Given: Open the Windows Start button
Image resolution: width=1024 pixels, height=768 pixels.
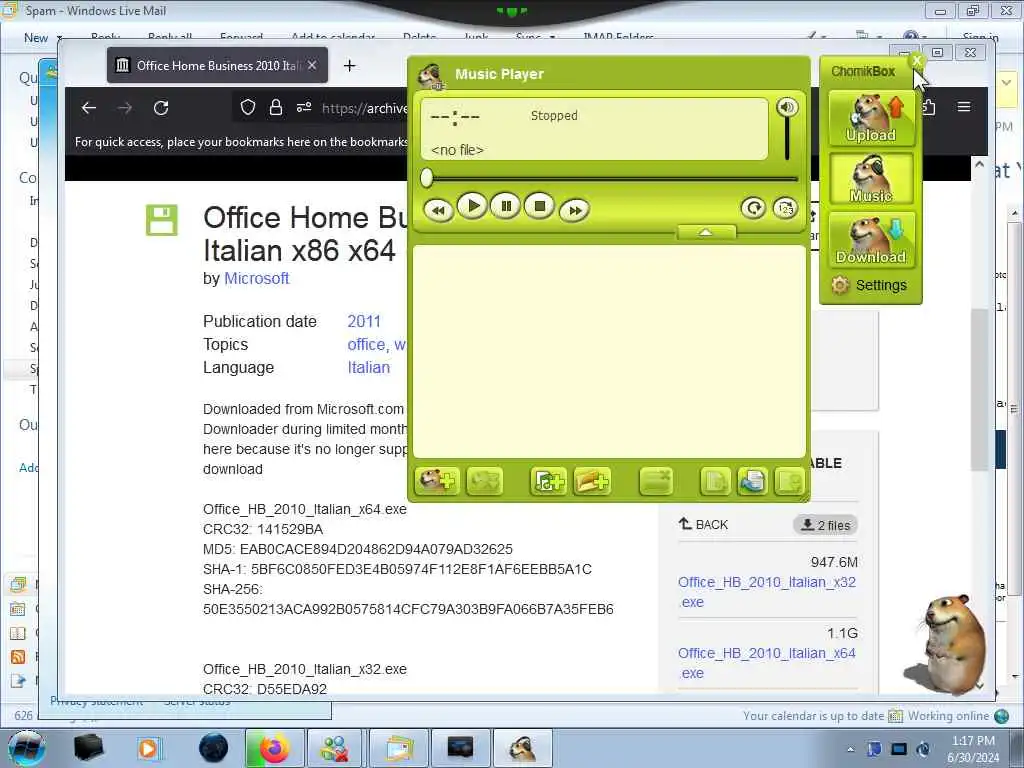Looking at the screenshot, I should (25, 749).
